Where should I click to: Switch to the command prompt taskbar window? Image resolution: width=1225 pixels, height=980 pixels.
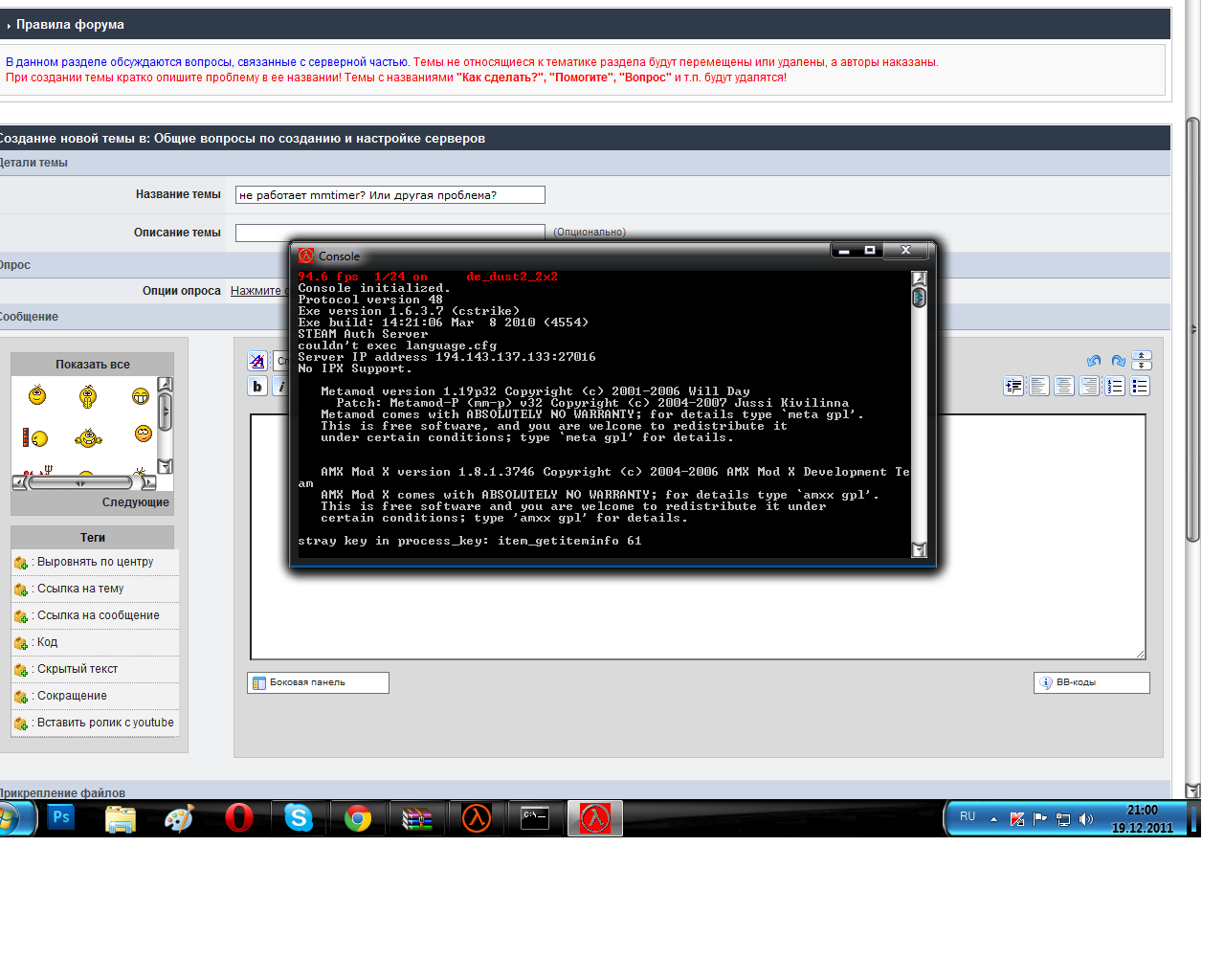point(535,818)
